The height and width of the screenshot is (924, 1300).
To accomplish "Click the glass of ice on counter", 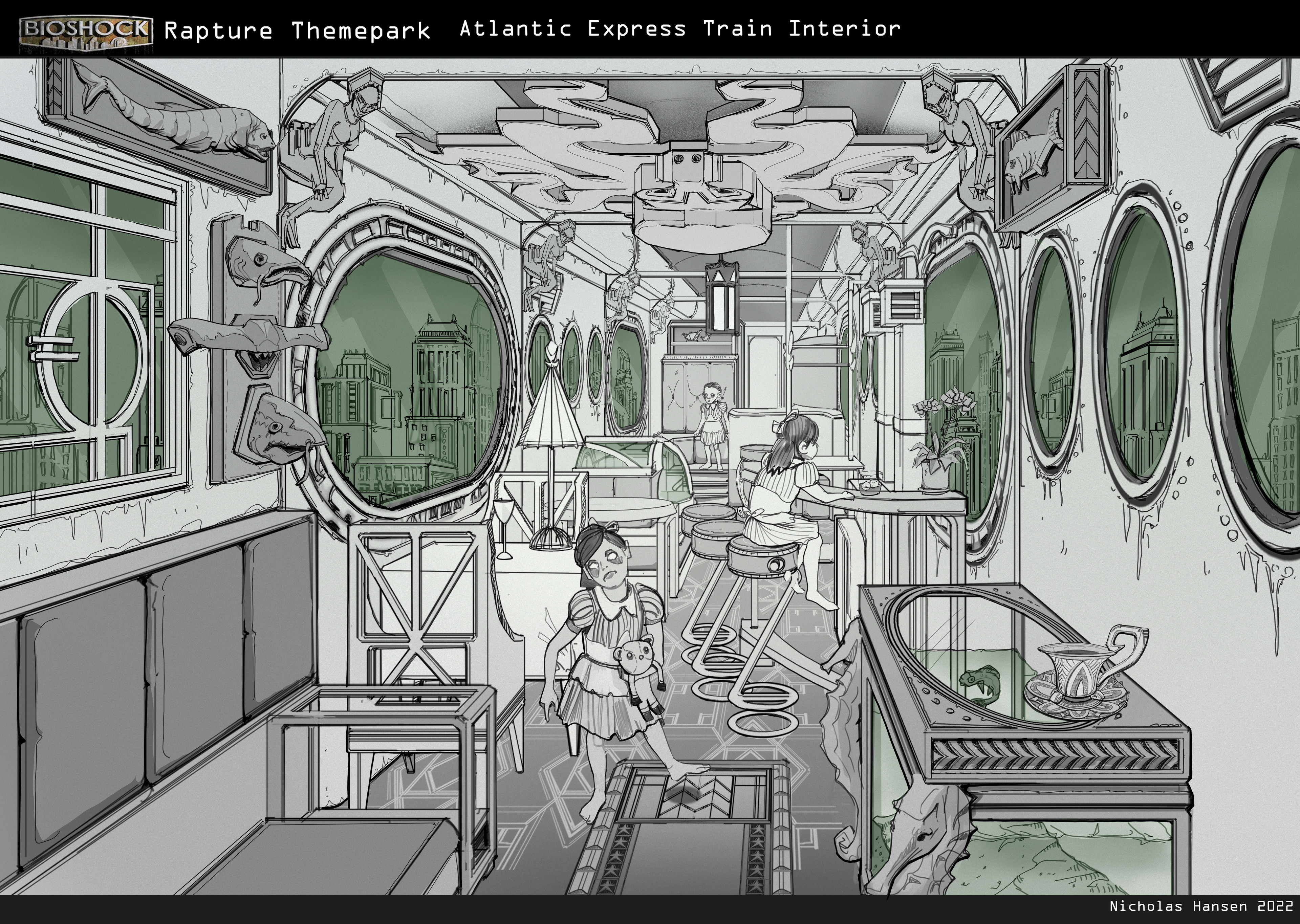I will tap(870, 485).
